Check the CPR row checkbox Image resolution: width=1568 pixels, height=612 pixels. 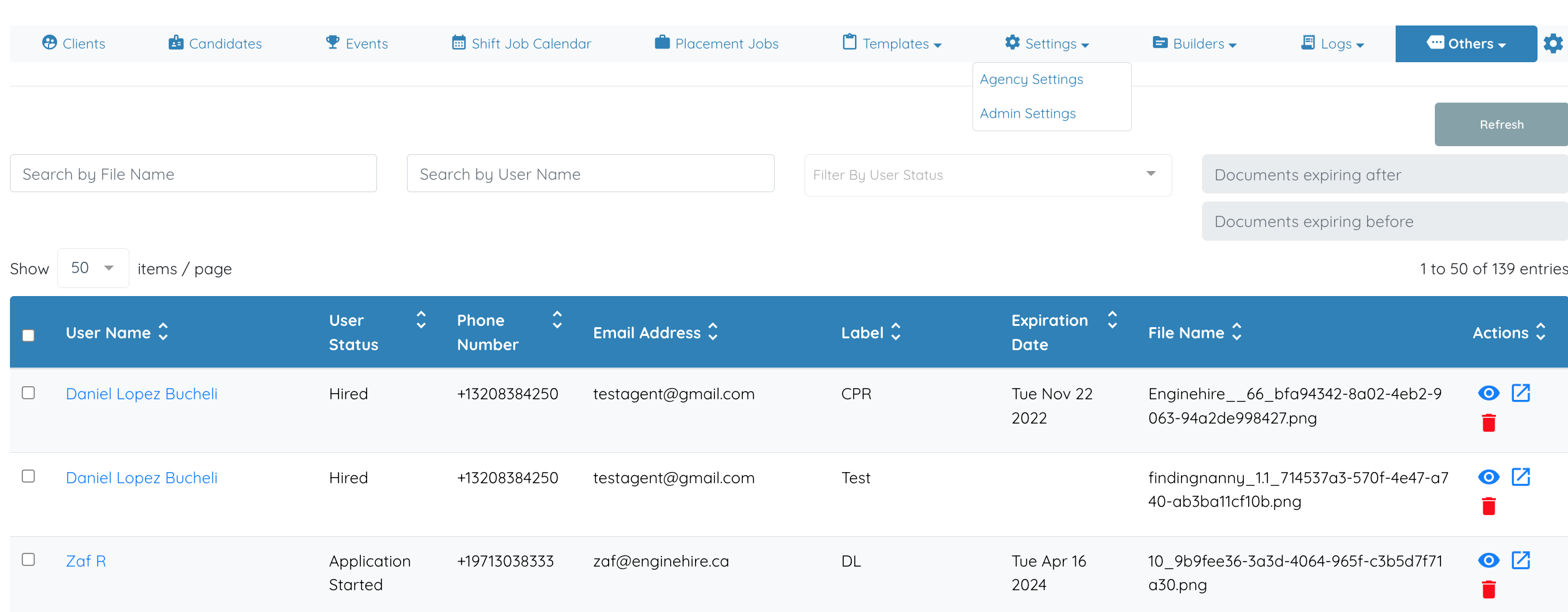[28, 392]
